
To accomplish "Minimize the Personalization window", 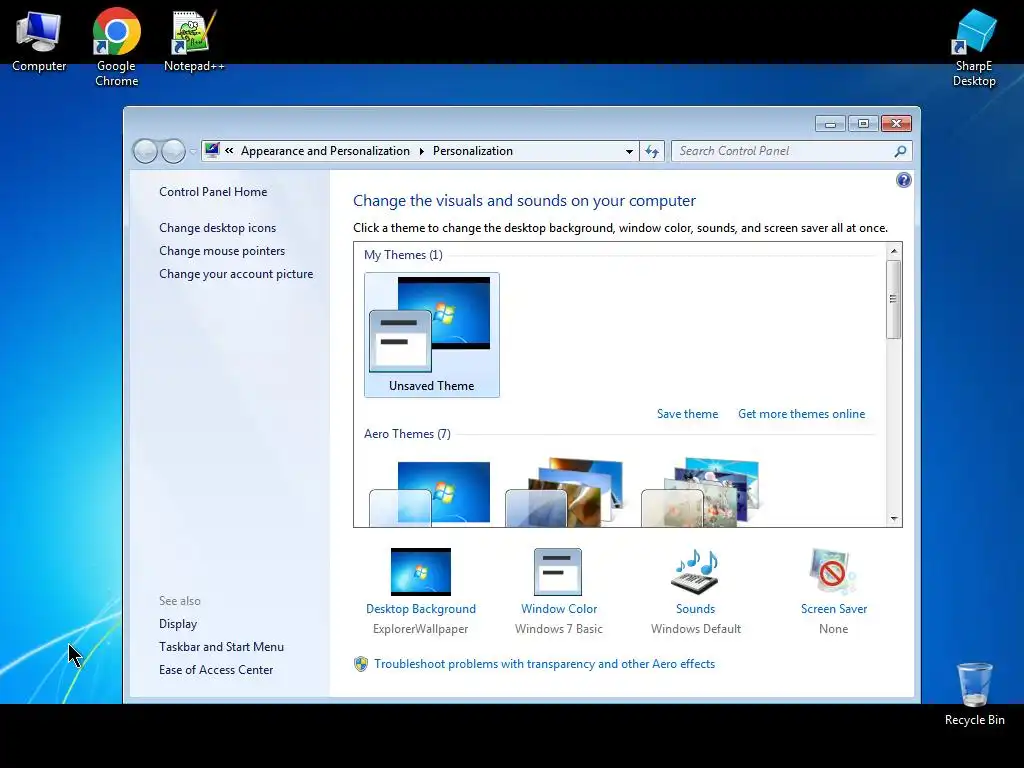I will [x=831, y=123].
